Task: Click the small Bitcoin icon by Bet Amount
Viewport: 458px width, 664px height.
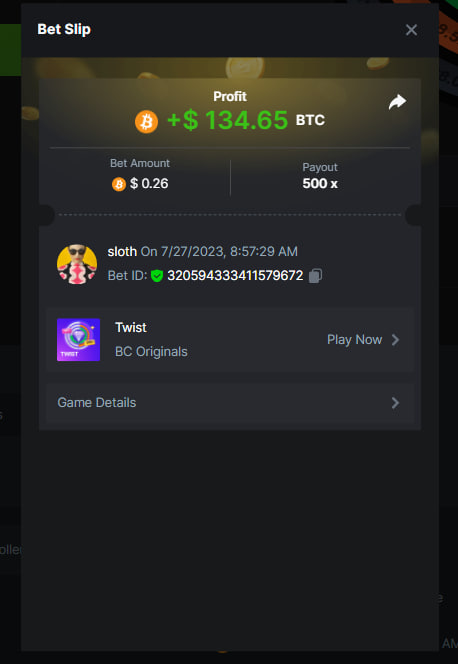Action: tap(119, 184)
